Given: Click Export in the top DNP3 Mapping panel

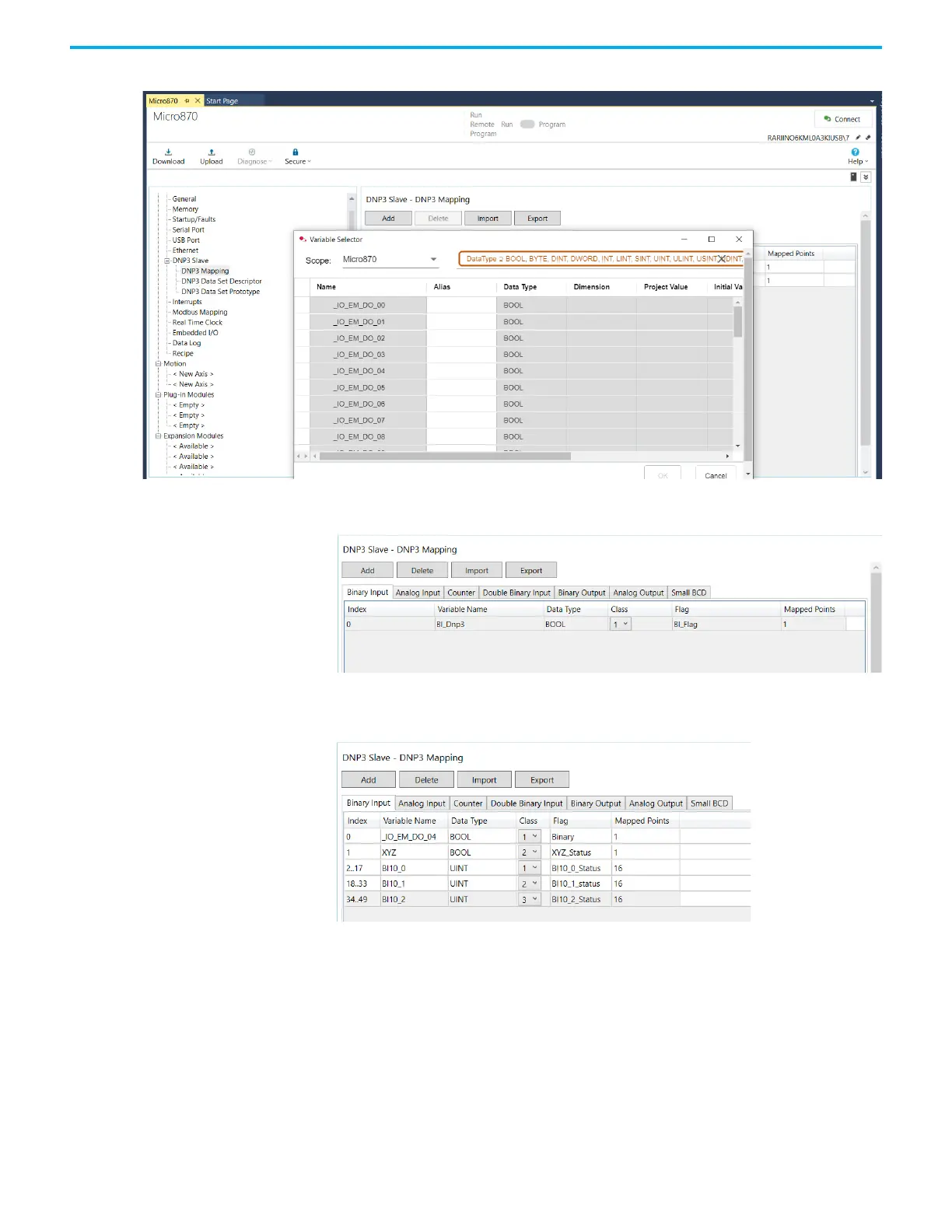Looking at the screenshot, I should tap(537, 219).
